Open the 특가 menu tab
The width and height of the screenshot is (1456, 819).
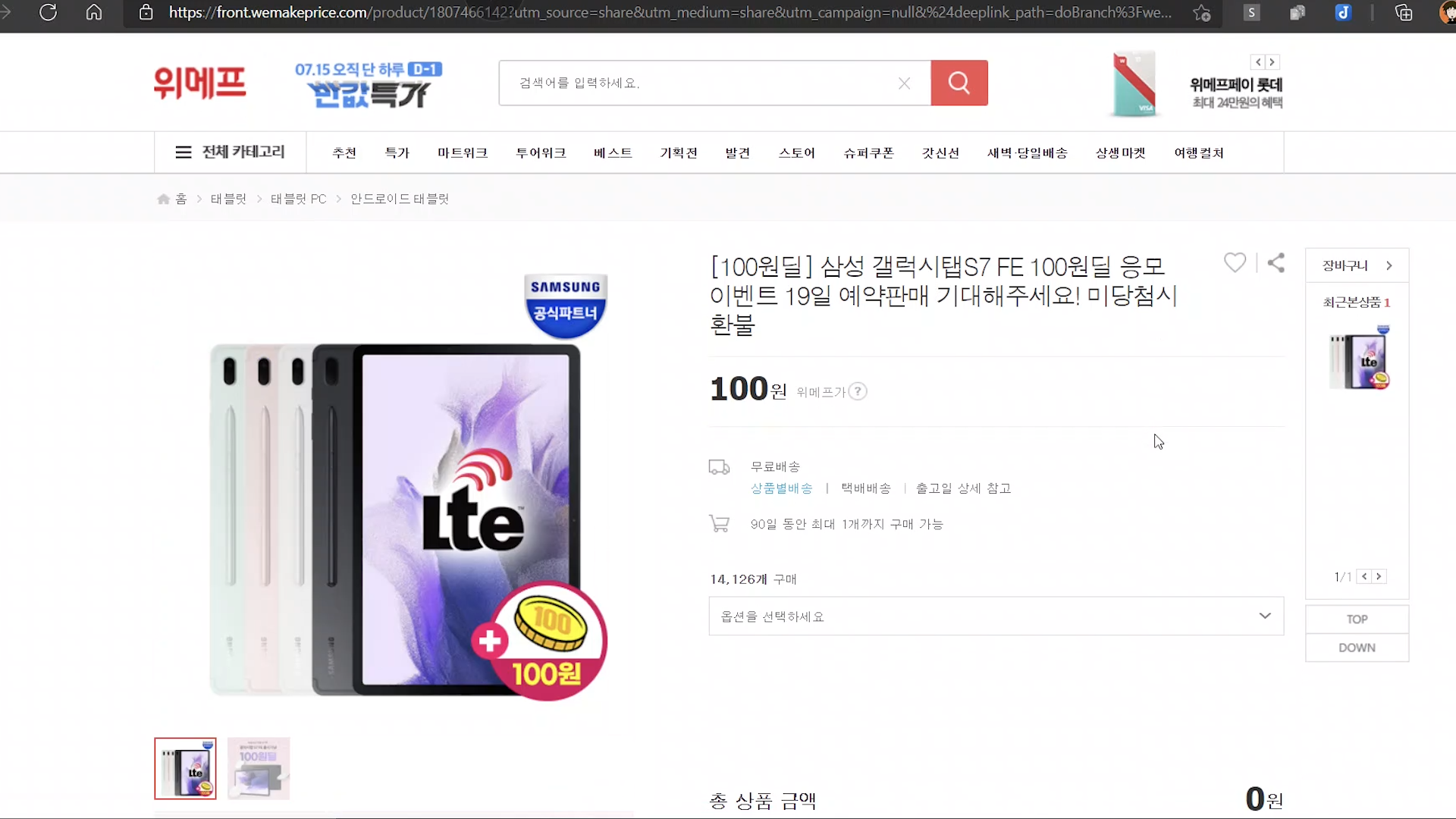click(397, 153)
